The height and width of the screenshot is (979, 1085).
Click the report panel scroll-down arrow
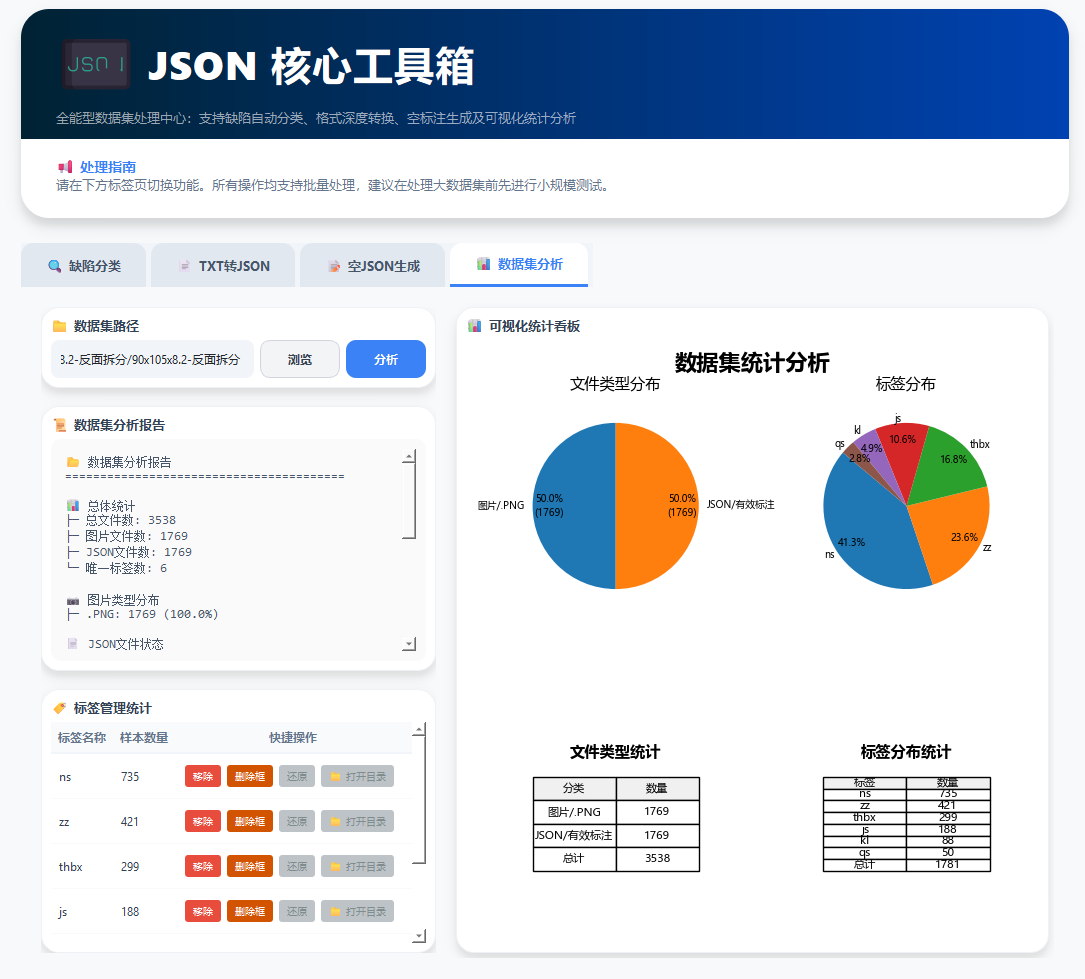410,644
